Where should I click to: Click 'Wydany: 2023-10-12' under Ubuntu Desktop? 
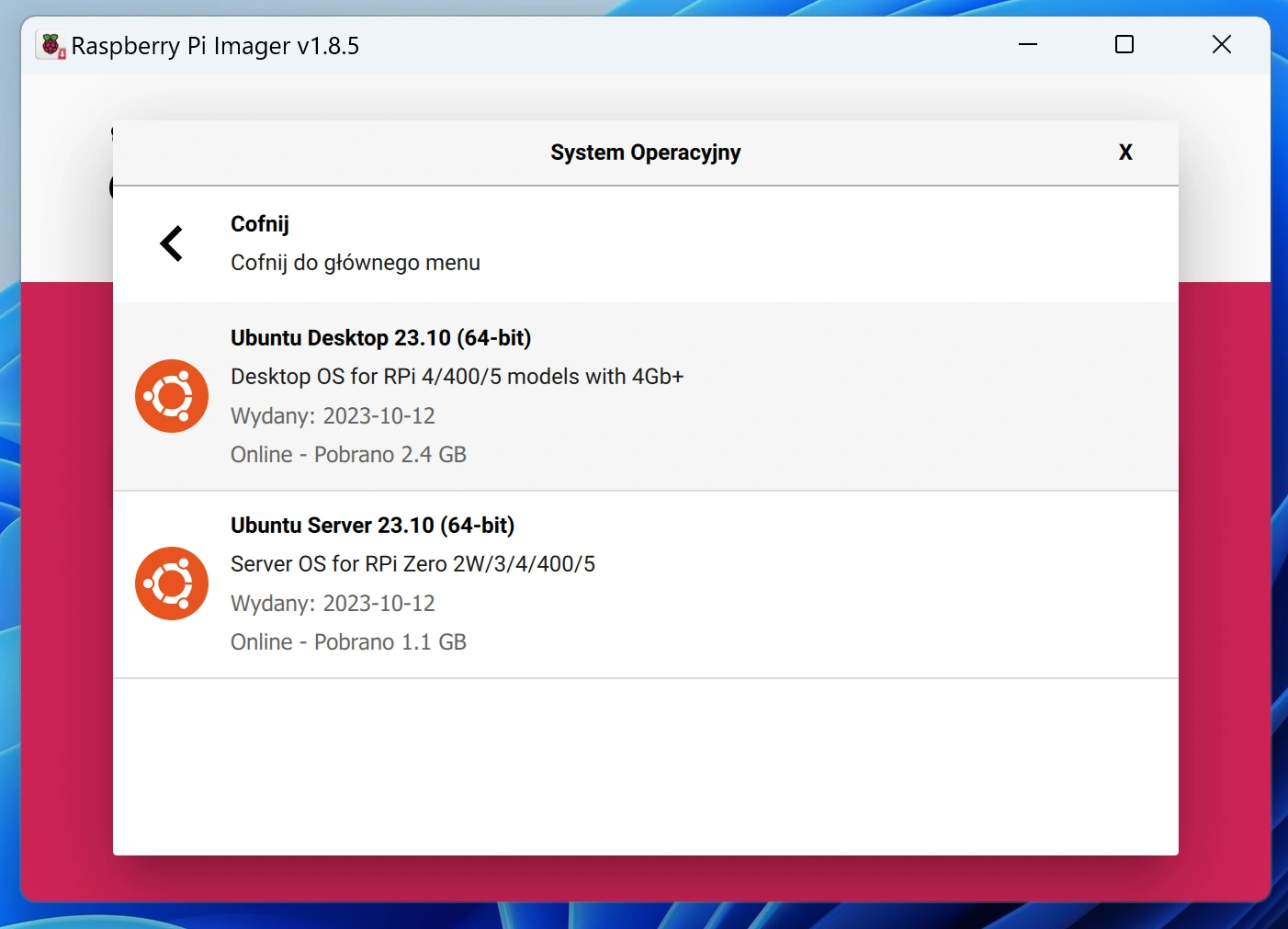pos(333,416)
